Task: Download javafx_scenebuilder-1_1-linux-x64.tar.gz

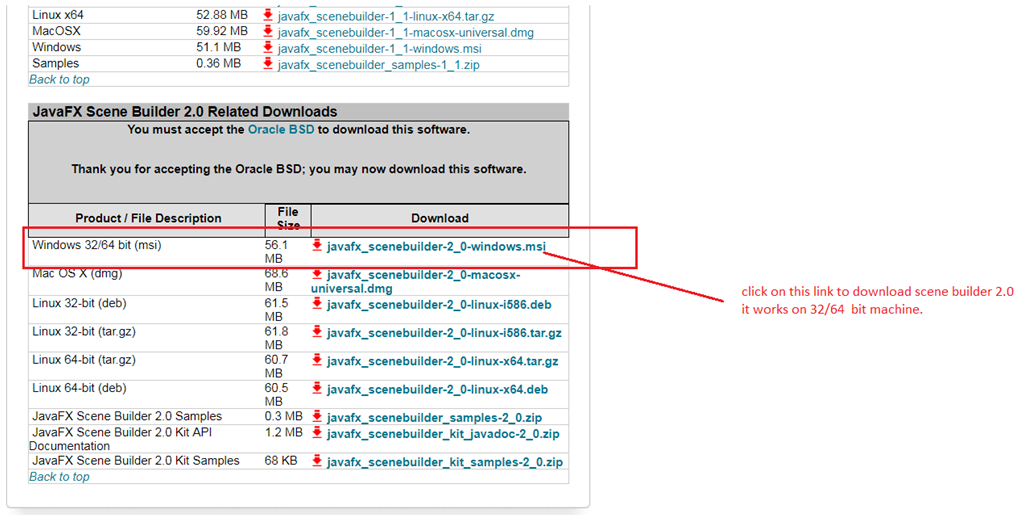Action: coord(386,16)
